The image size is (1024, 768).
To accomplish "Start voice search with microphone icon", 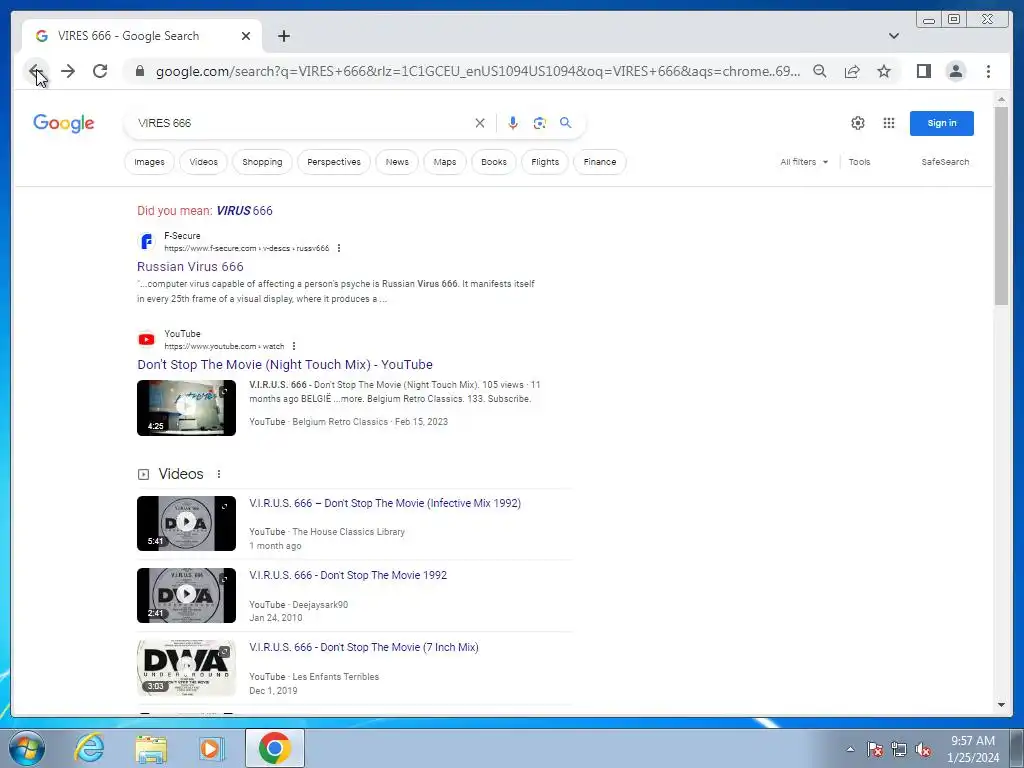I will (513, 123).
